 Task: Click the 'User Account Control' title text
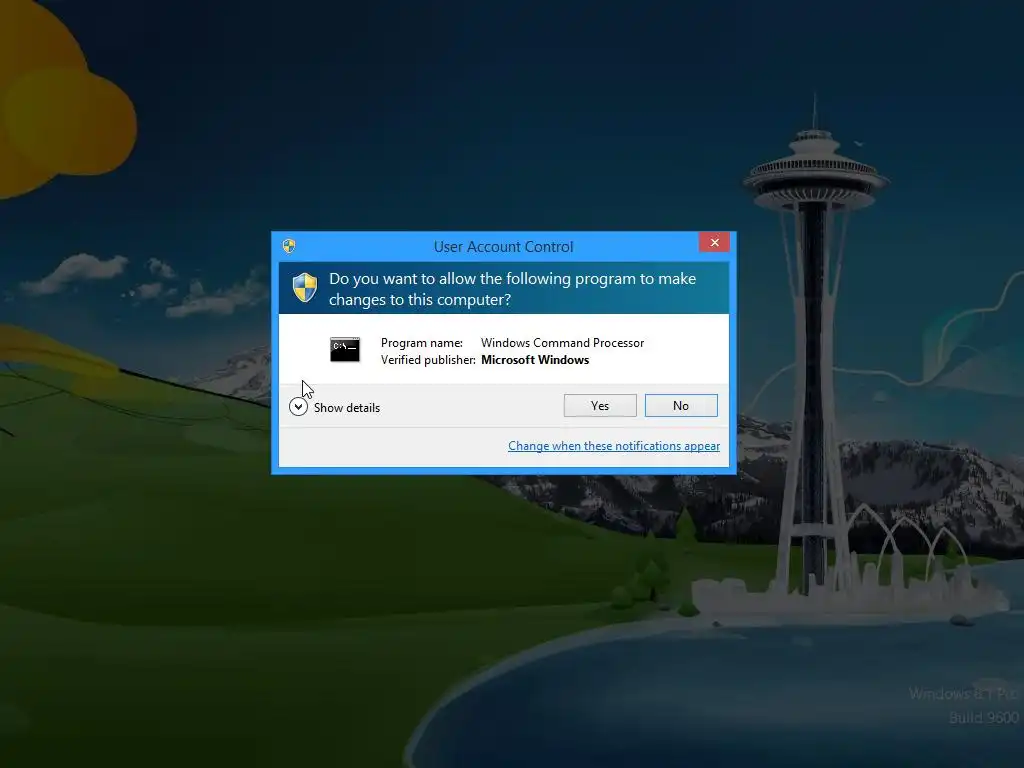(504, 247)
